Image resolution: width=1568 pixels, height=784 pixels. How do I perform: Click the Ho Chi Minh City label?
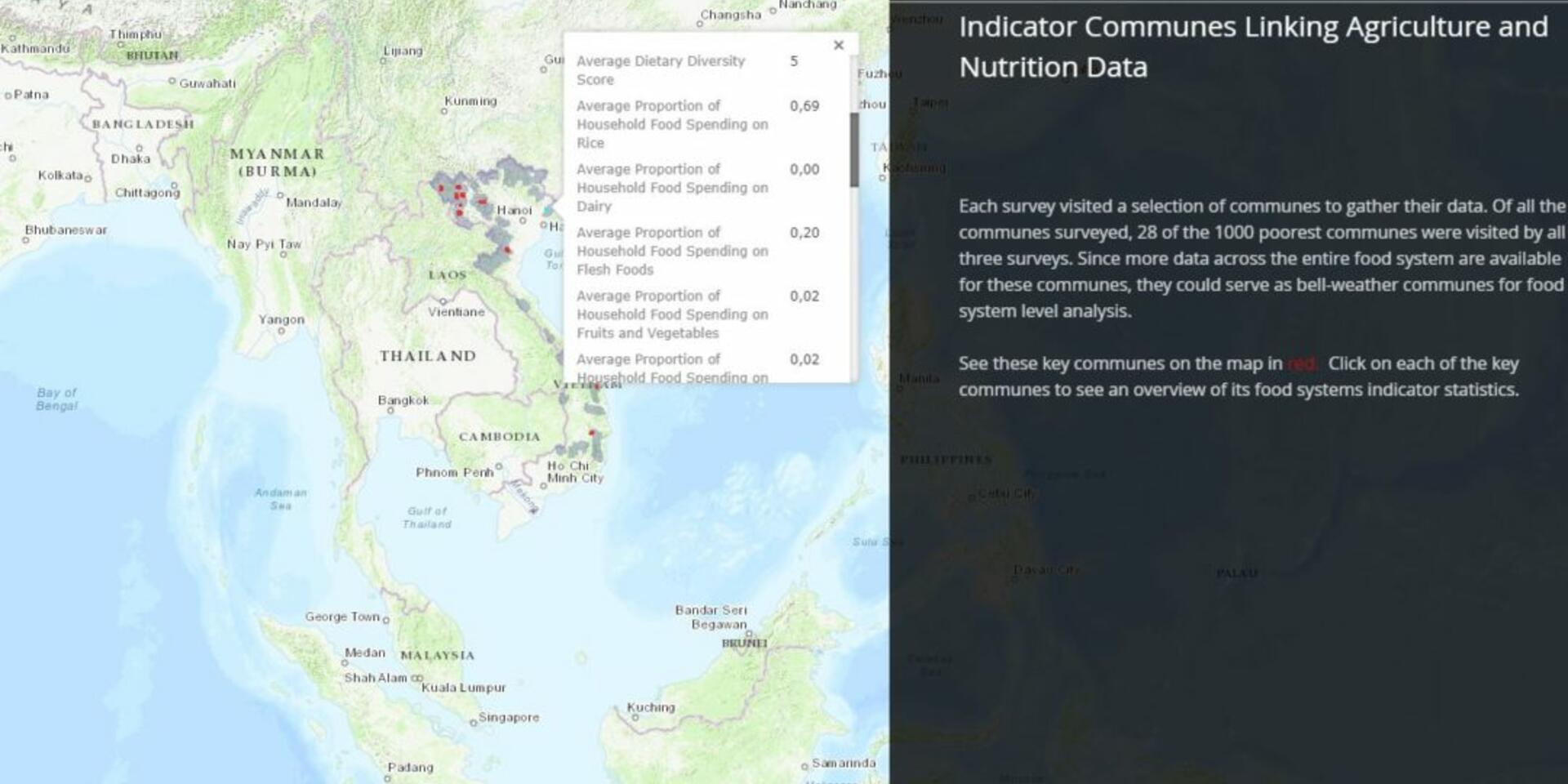click(575, 472)
